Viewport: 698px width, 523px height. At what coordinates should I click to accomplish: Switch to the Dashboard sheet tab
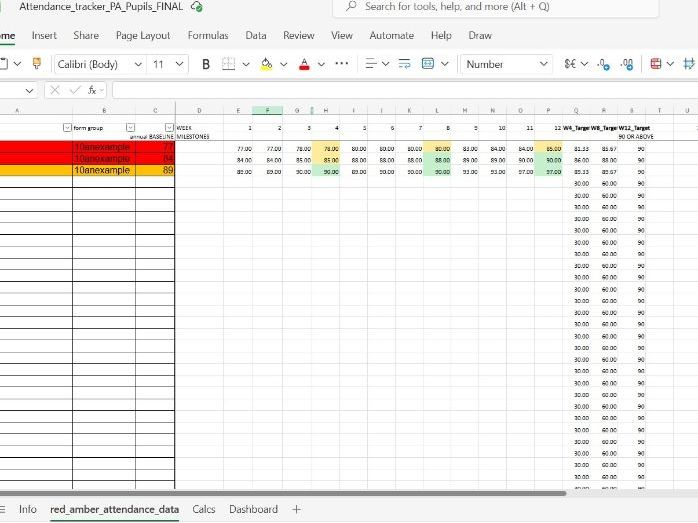pyautogui.click(x=253, y=509)
